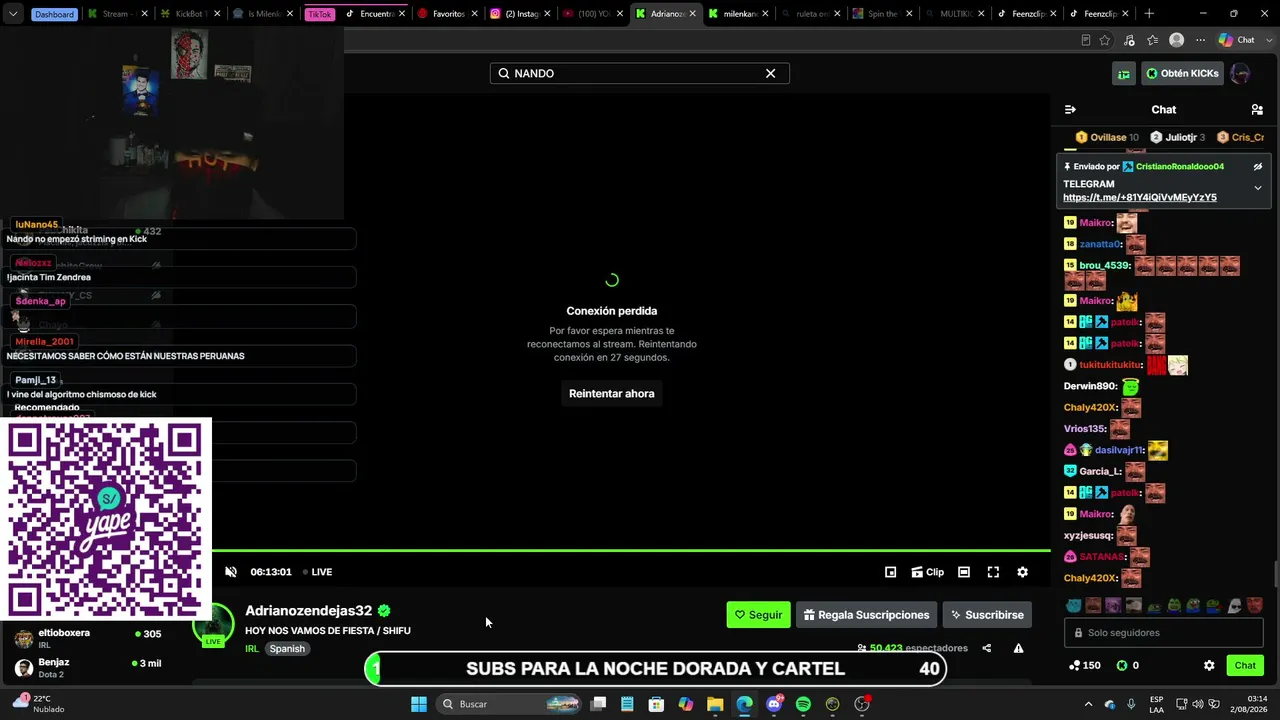
Task: Report the stream using the warning icon
Action: click(1018, 648)
